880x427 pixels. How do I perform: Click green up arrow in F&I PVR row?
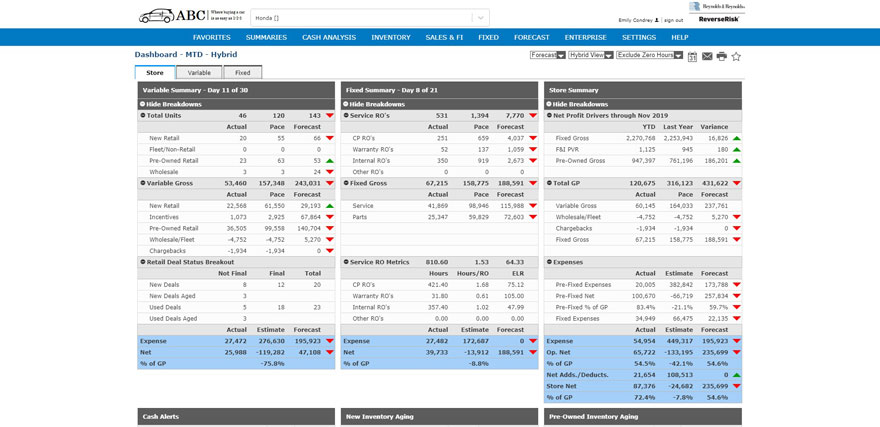coord(736,149)
